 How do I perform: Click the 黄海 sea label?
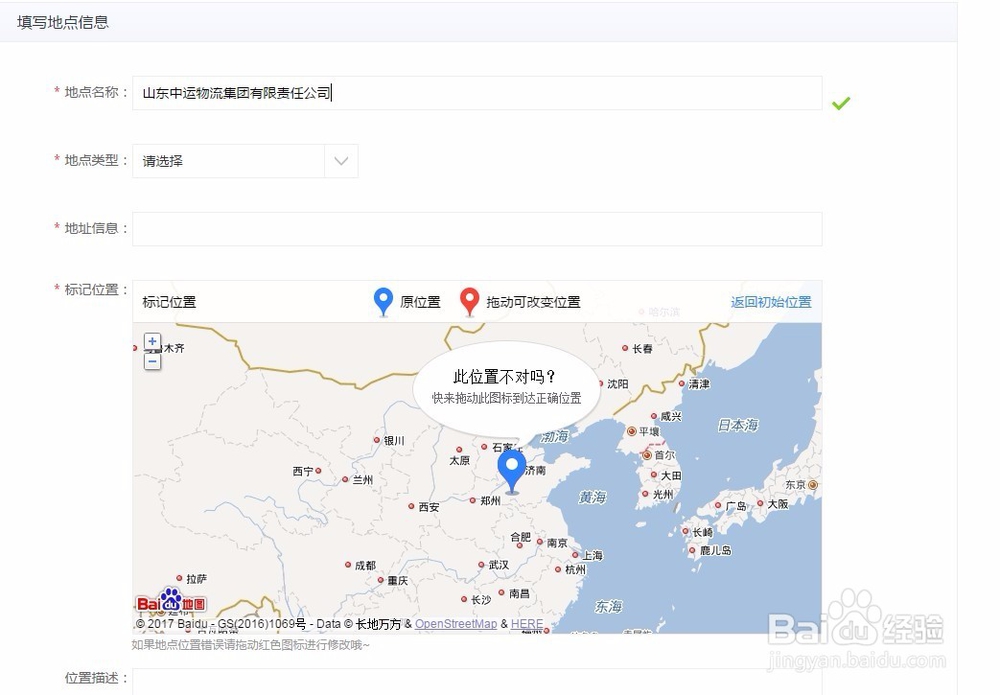[x=592, y=497]
